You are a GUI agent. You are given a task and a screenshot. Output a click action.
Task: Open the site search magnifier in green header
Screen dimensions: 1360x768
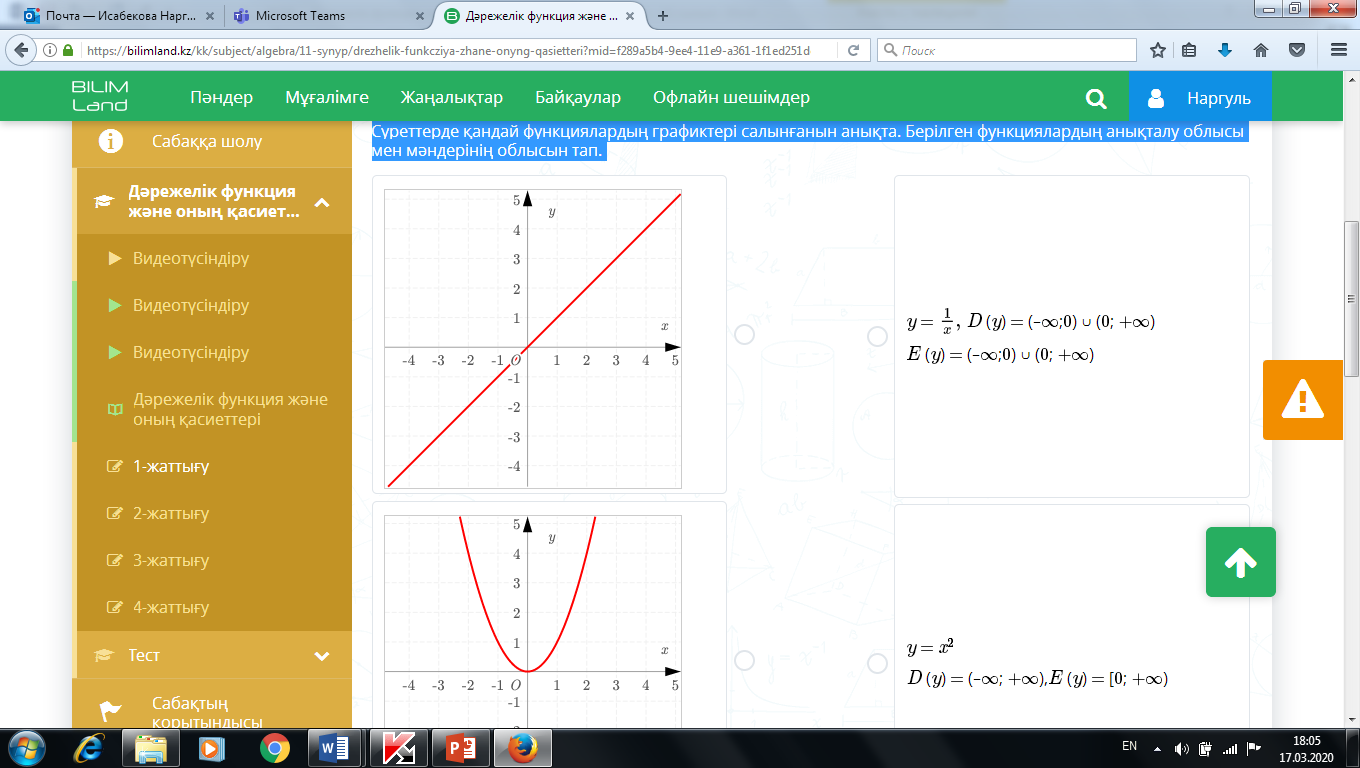(x=1096, y=98)
